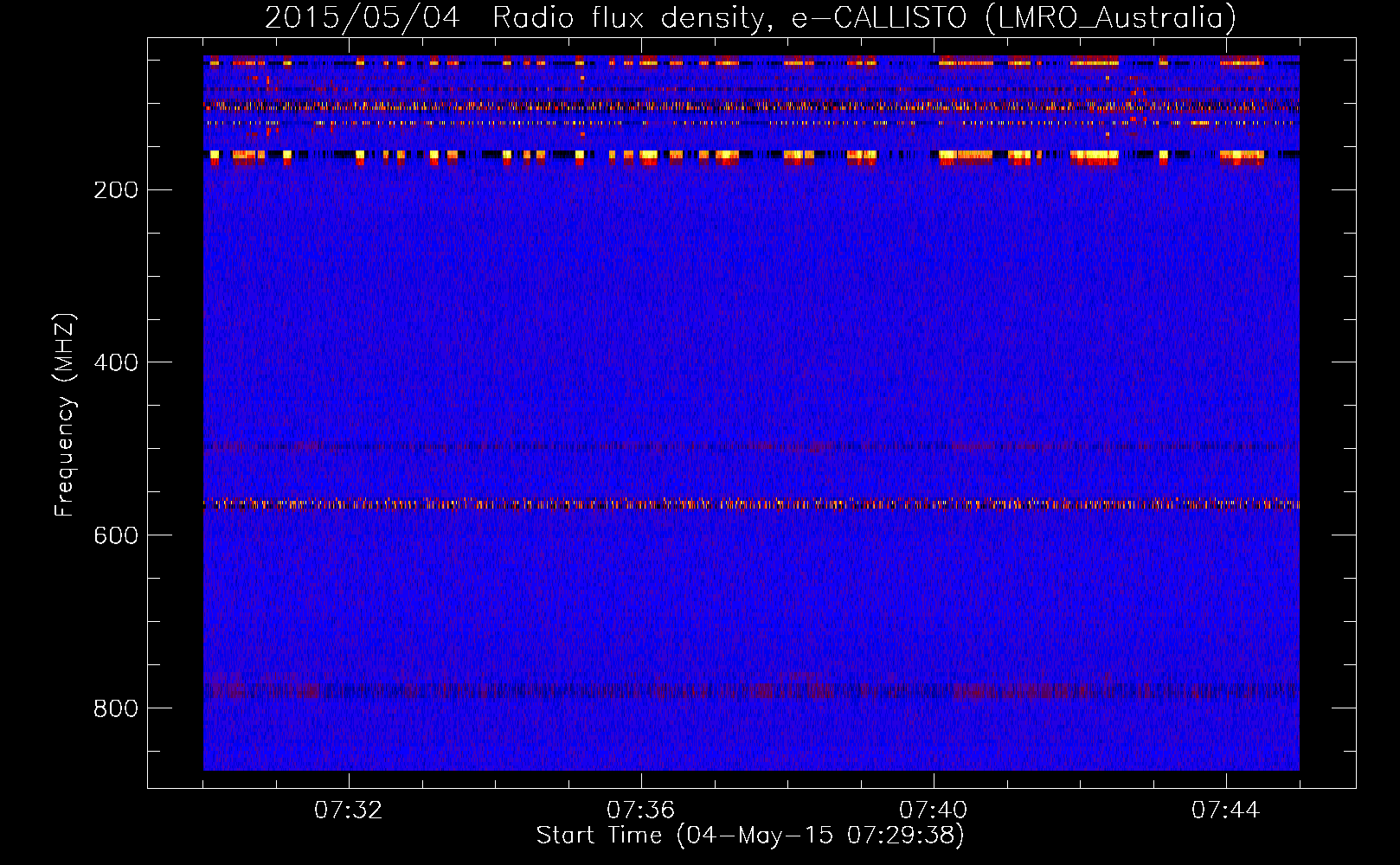The image size is (1400, 865).
Task: Click the orange interference line near 560 MHz
Action: tap(751, 503)
